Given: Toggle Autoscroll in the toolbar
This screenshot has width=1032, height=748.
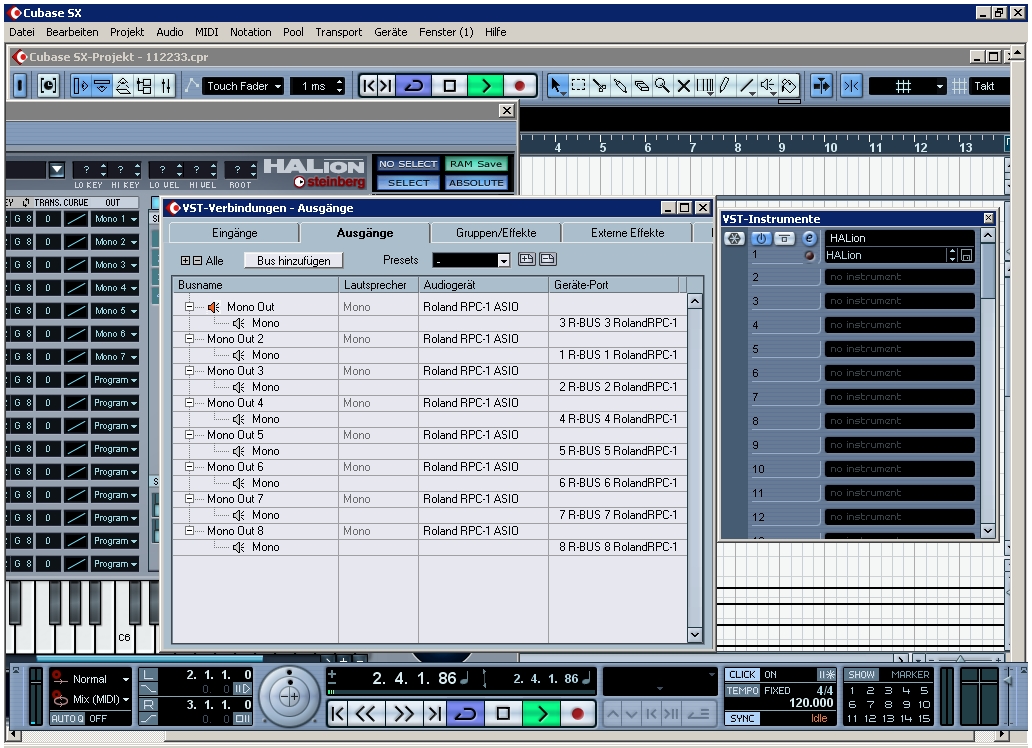Looking at the screenshot, I should pos(821,86).
